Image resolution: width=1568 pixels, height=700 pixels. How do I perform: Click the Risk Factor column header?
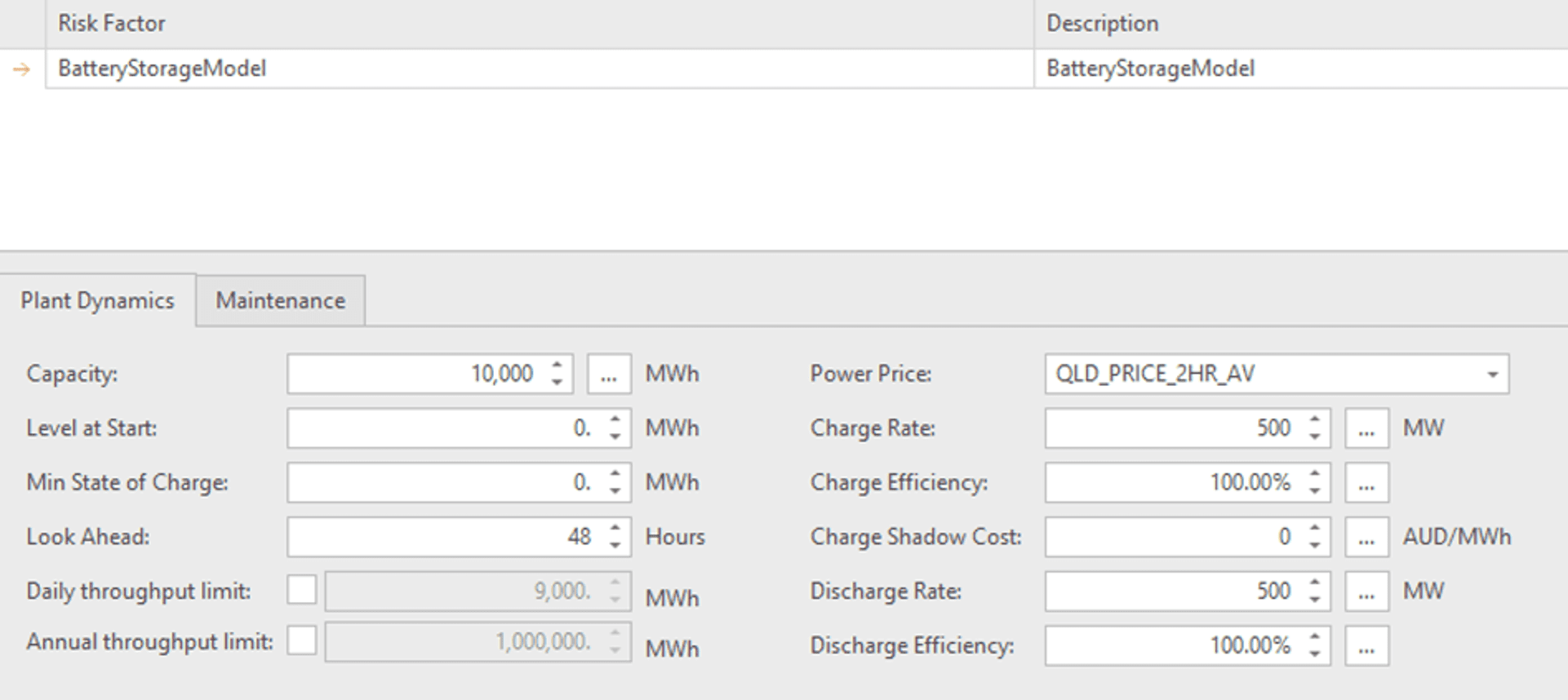[x=540, y=24]
